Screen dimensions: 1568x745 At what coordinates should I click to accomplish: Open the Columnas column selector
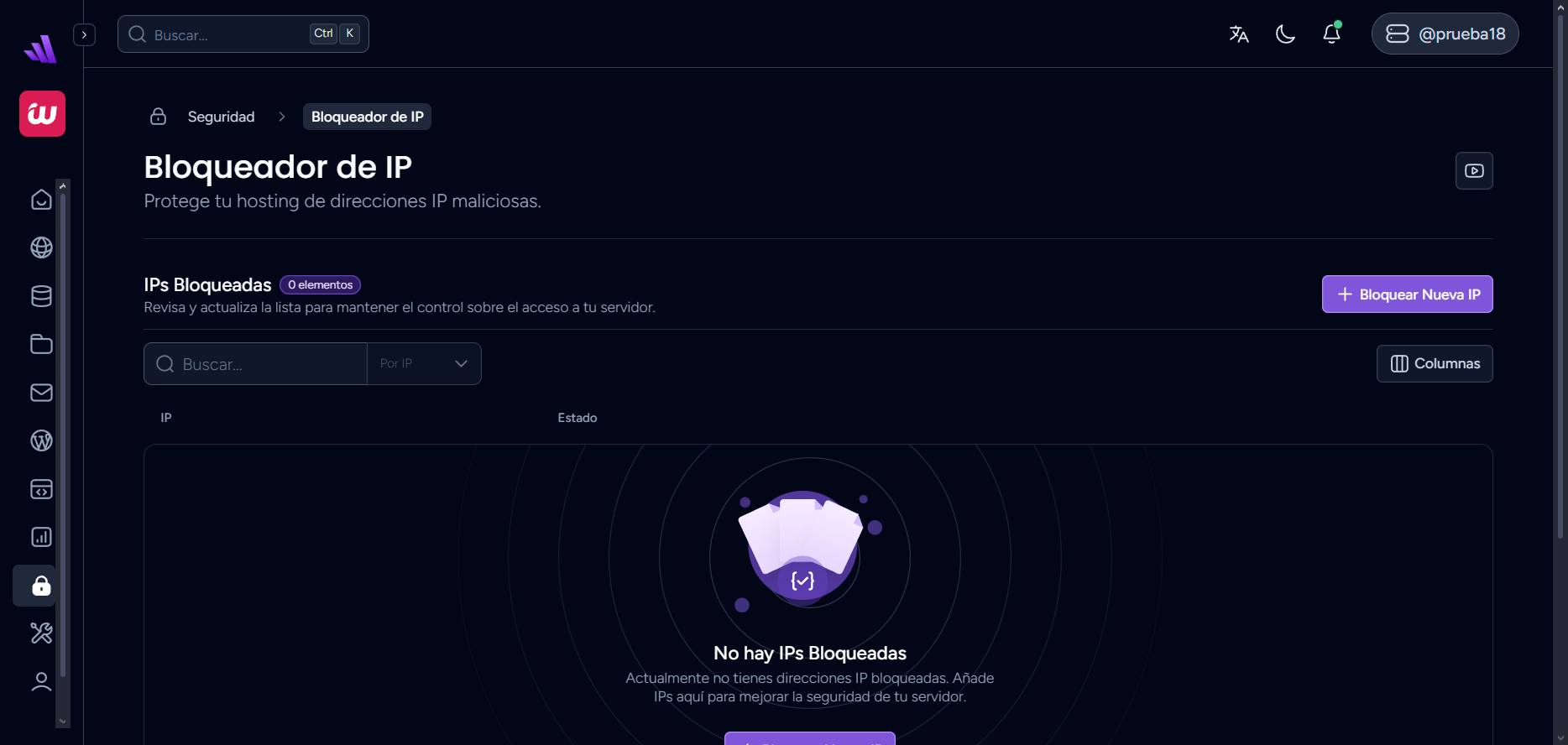1435,363
